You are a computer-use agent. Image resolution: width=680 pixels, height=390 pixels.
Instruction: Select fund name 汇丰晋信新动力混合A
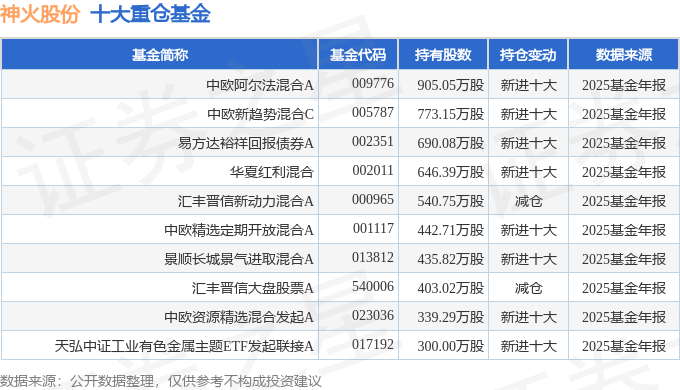pos(245,201)
